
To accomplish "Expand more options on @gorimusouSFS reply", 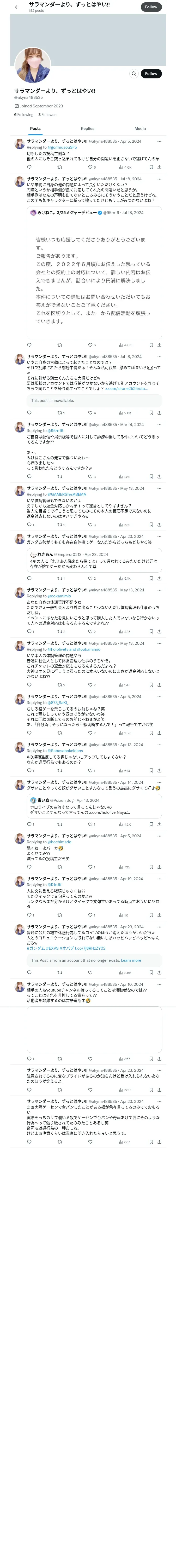I will point(159,141).
